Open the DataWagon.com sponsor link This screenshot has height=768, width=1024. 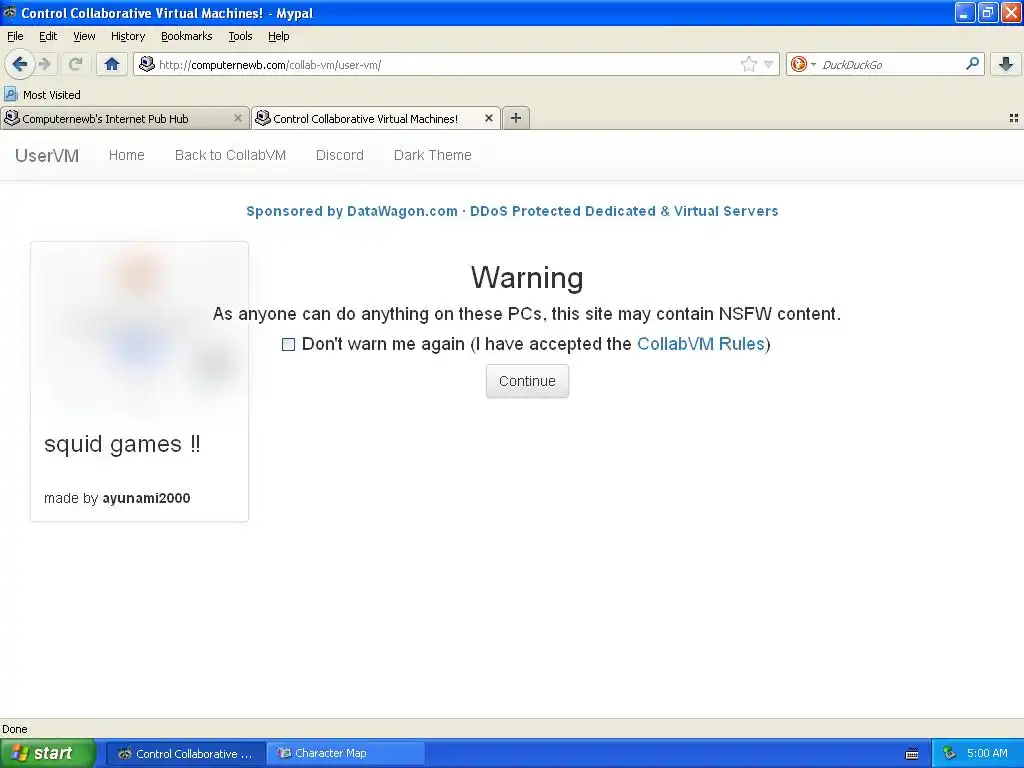pos(512,211)
